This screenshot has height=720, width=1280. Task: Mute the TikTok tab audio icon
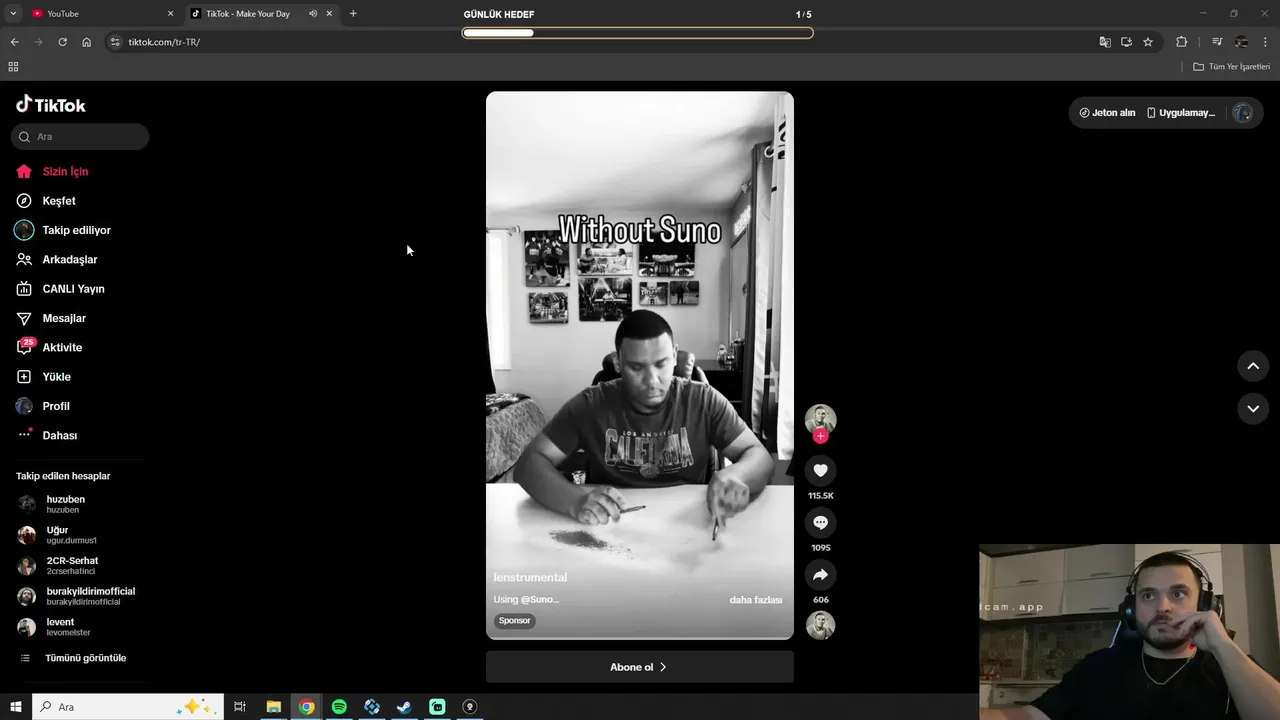(313, 14)
